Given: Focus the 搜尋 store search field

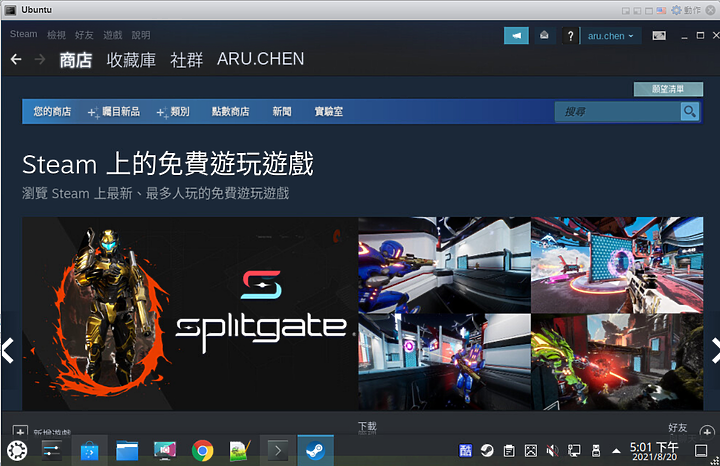Looking at the screenshot, I should point(617,112).
